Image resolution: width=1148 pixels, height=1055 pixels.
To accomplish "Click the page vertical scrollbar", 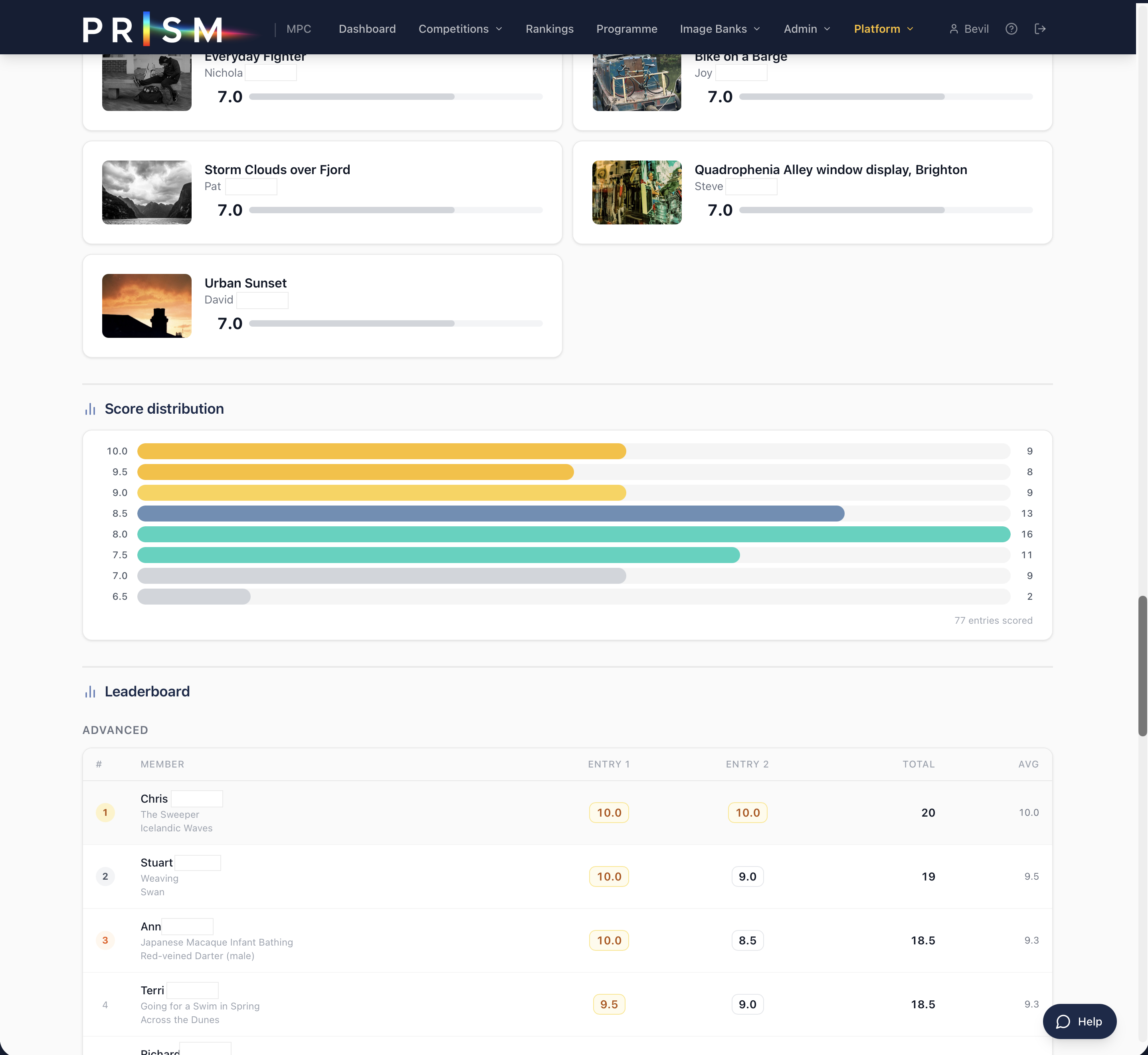I will coord(1142,666).
